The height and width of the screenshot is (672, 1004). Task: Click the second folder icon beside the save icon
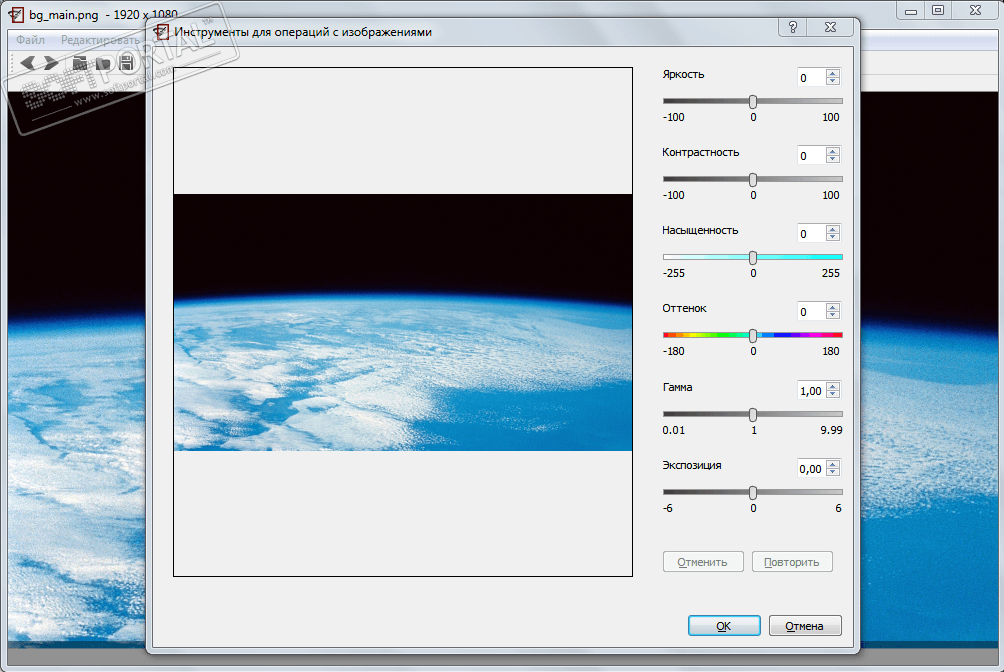coord(103,63)
